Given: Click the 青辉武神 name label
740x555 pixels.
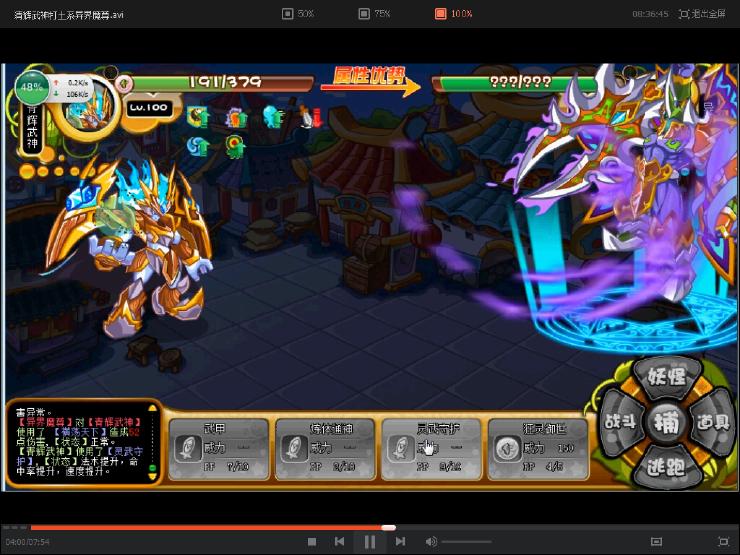Looking at the screenshot, I should pos(32,127).
